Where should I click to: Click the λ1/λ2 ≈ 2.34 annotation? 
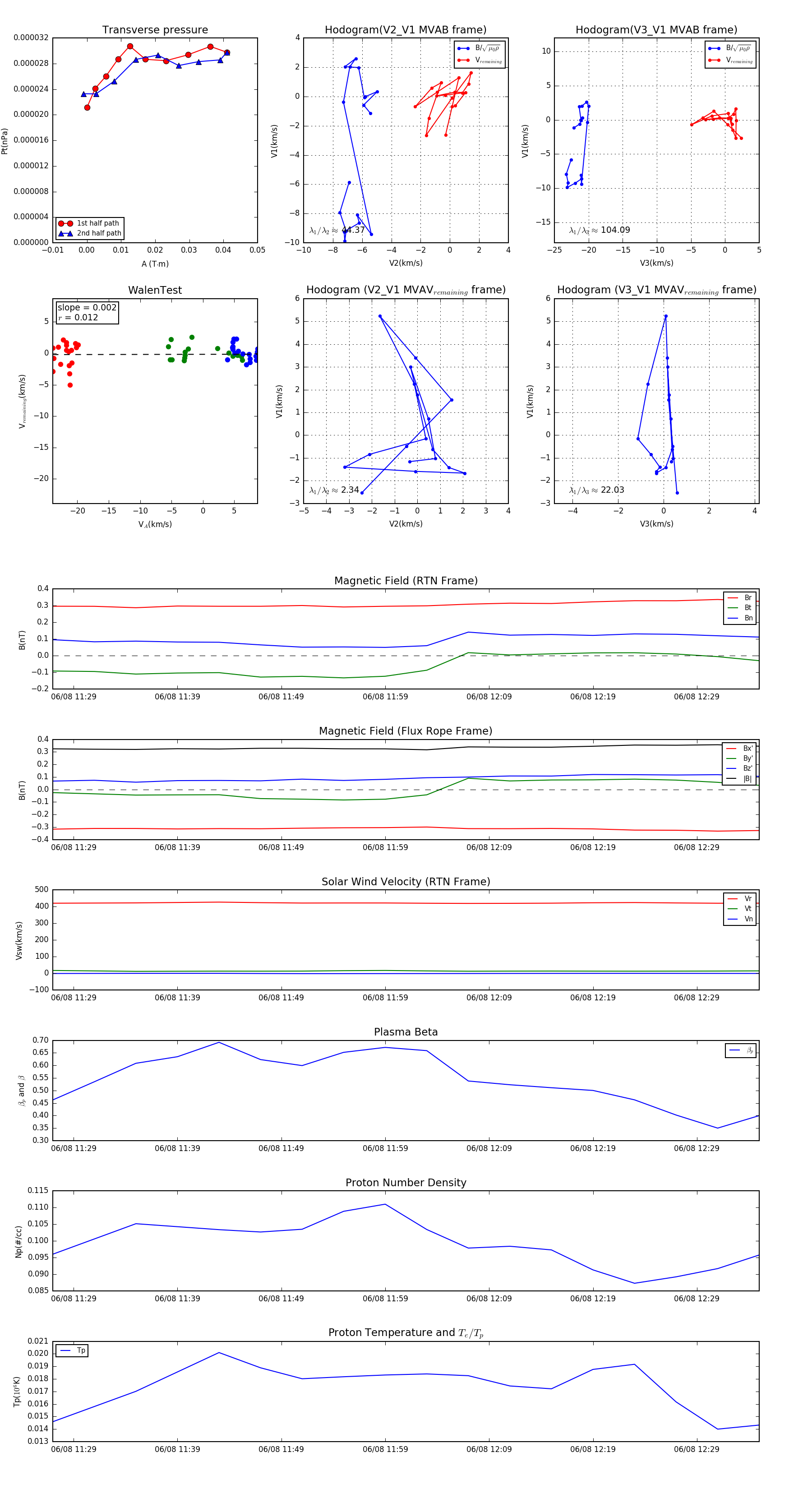click(334, 490)
